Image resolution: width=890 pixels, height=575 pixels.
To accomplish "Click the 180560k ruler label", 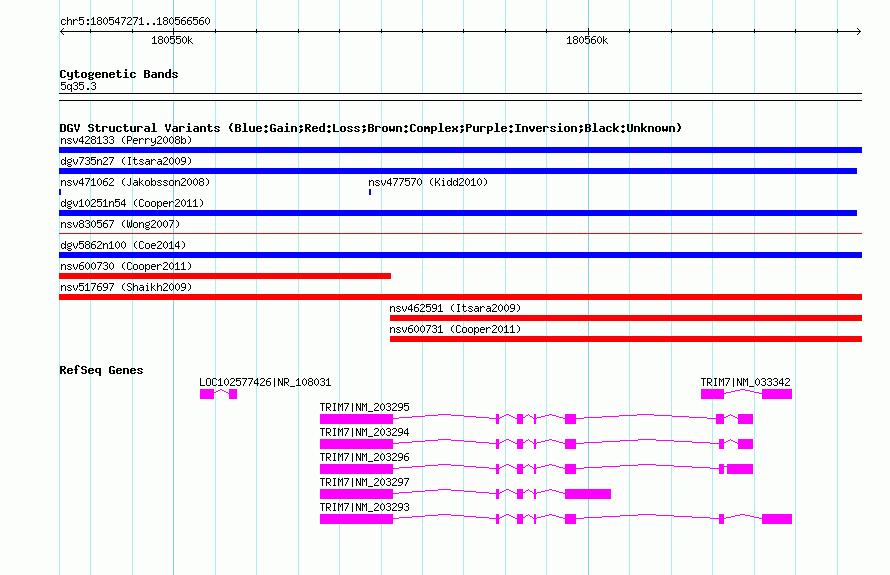I will tap(587, 40).
